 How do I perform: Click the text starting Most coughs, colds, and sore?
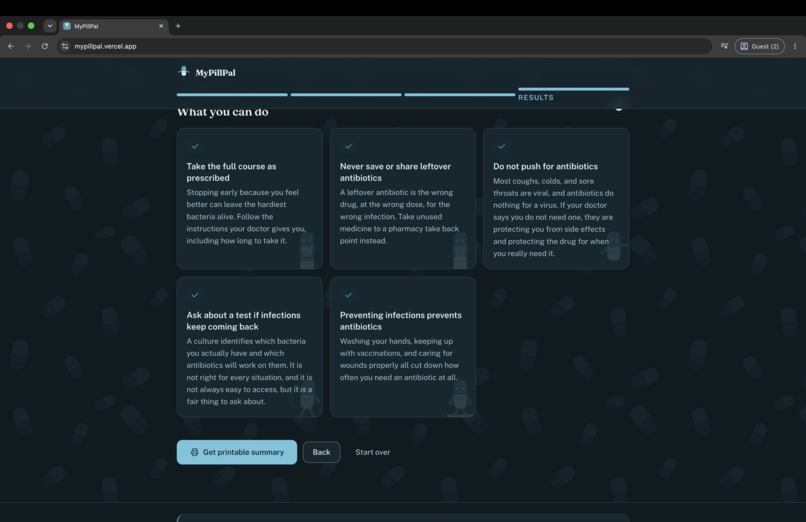(553, 217)
